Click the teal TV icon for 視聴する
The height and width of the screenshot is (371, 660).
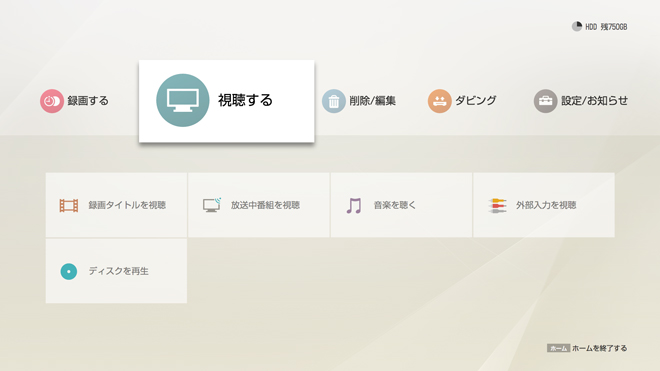pos(183,100)
